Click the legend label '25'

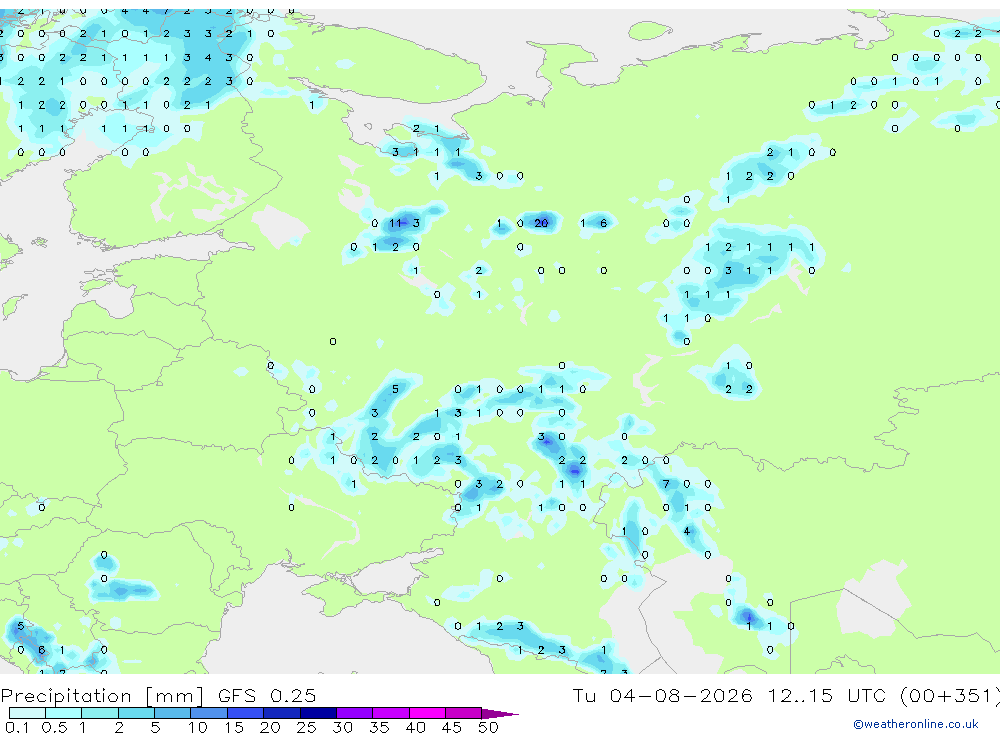306,727
